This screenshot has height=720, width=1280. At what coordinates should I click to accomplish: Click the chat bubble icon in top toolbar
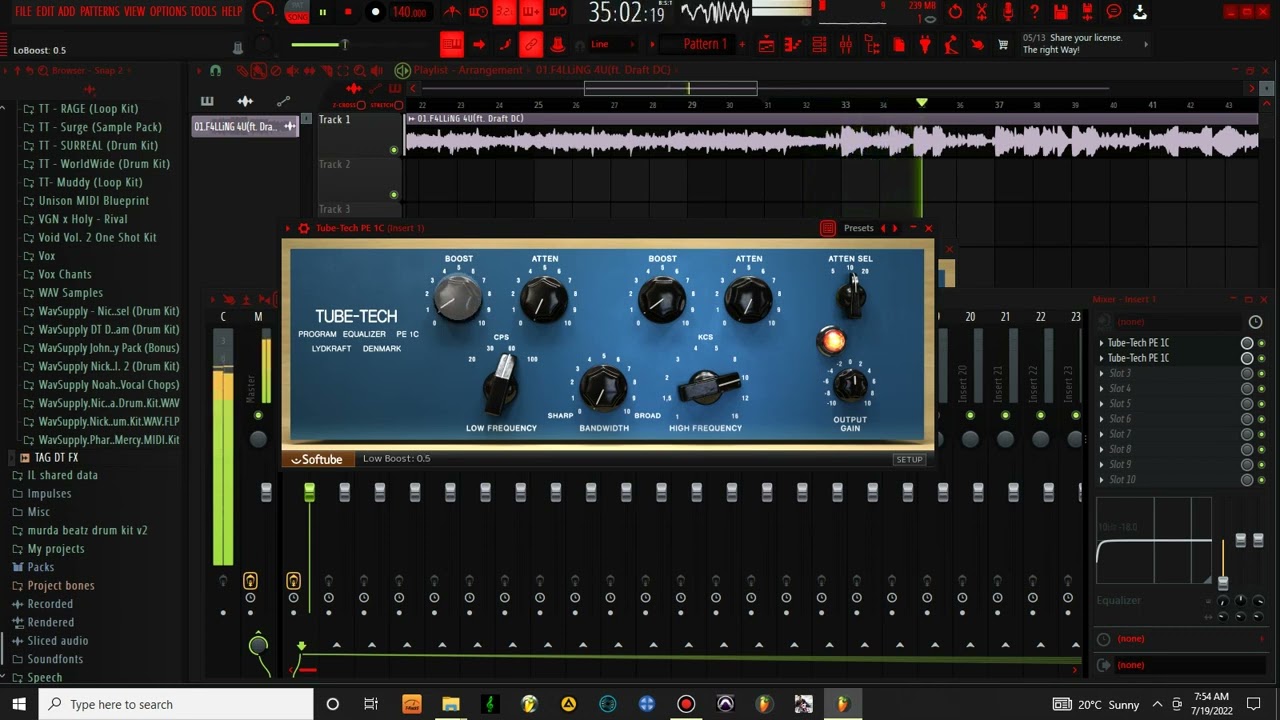(1113, 12)
